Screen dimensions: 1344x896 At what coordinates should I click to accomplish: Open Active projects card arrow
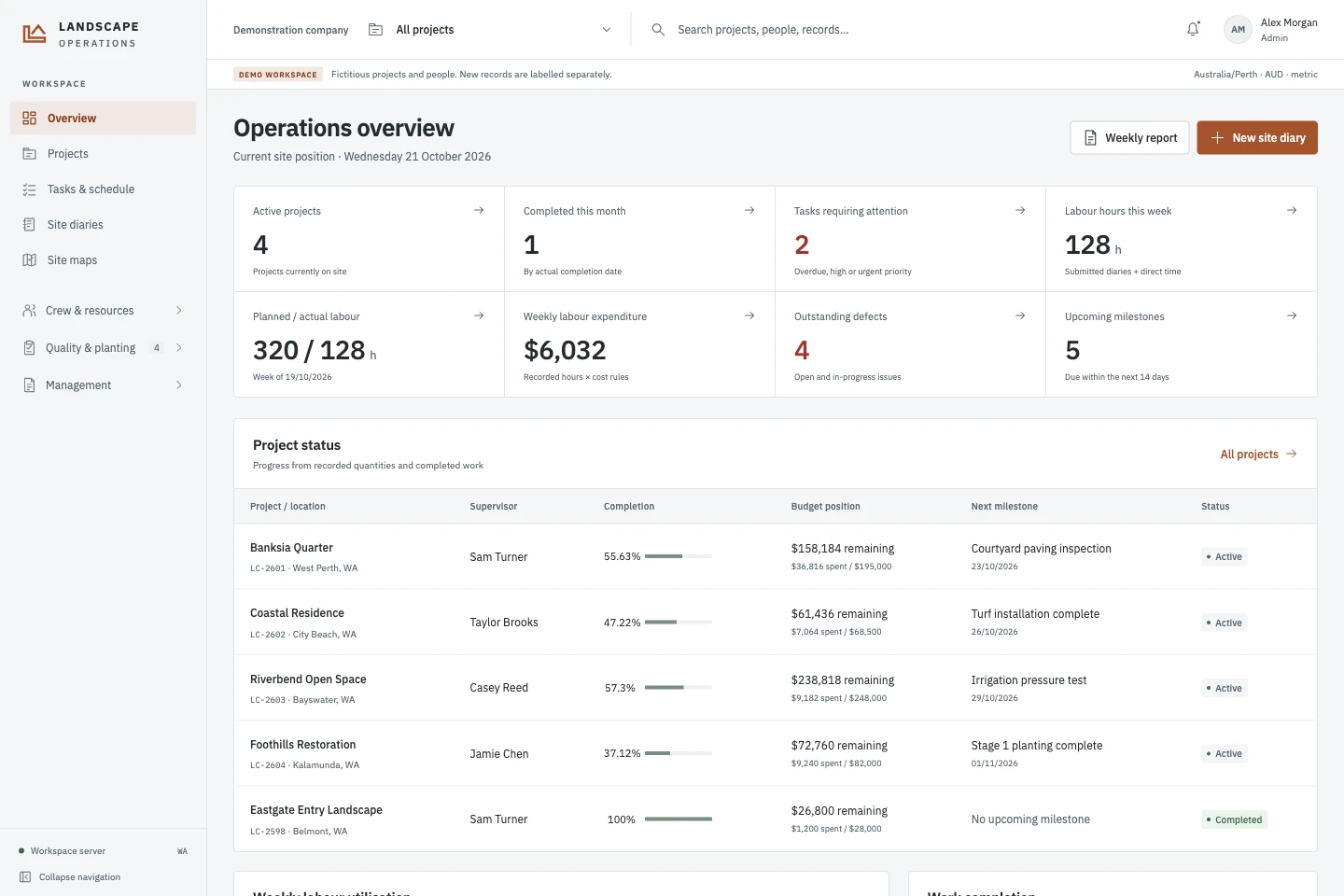(479, 210)
